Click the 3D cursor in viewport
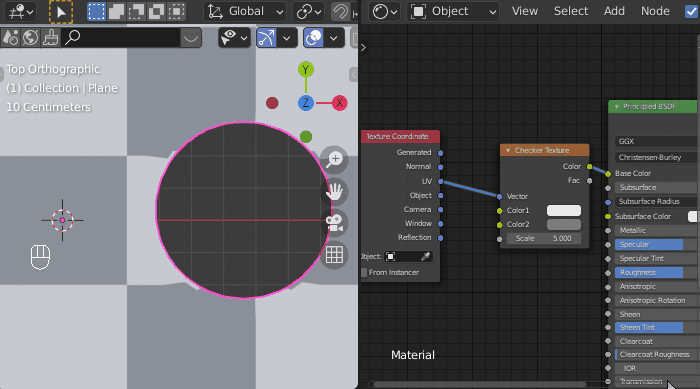The image size is (700, 389). pyautogui.click(x=62, y=220)
